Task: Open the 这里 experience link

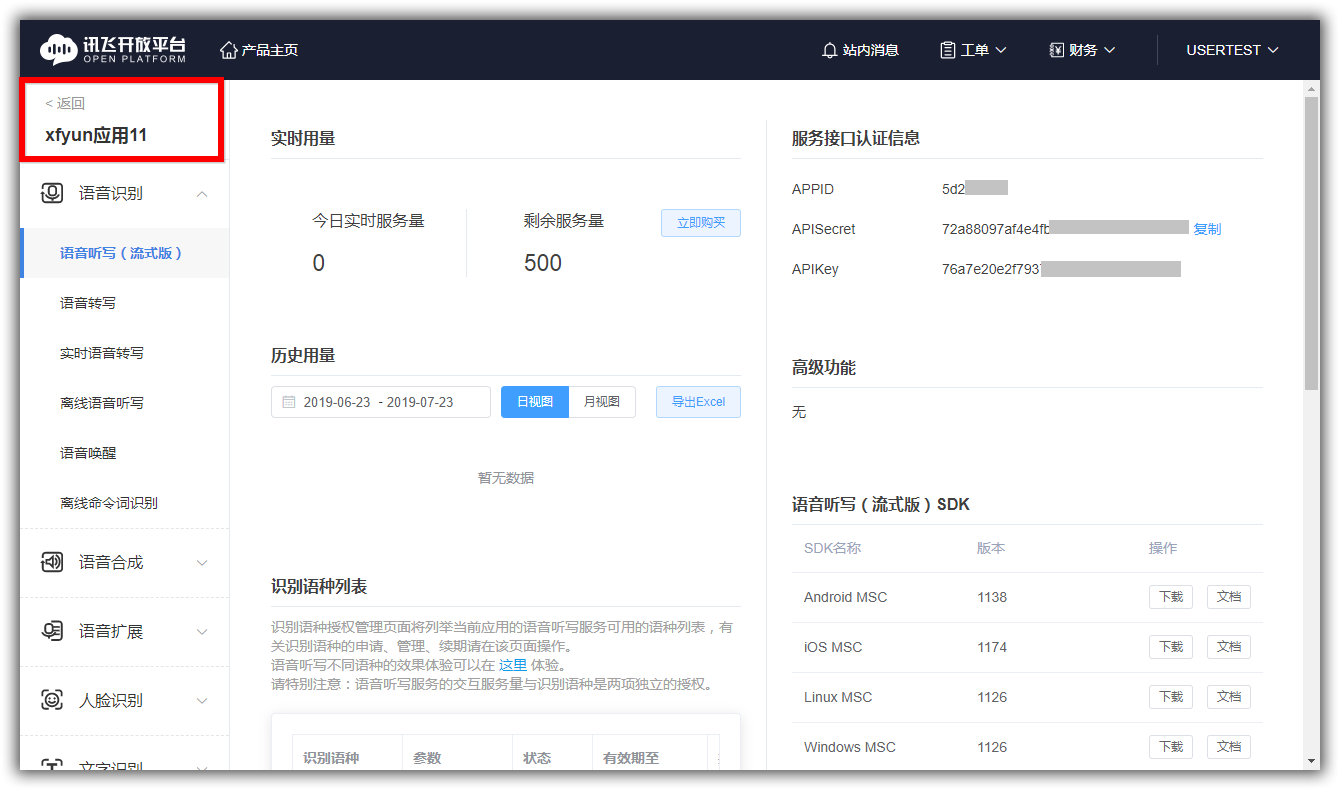Action: tap(513, 665)
